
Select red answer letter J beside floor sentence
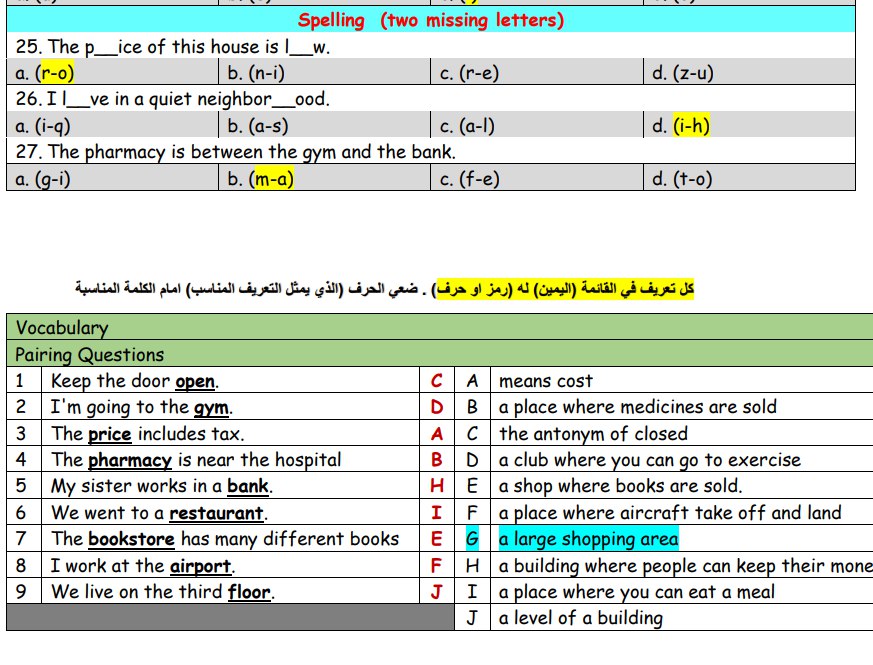tap(436, 592)
